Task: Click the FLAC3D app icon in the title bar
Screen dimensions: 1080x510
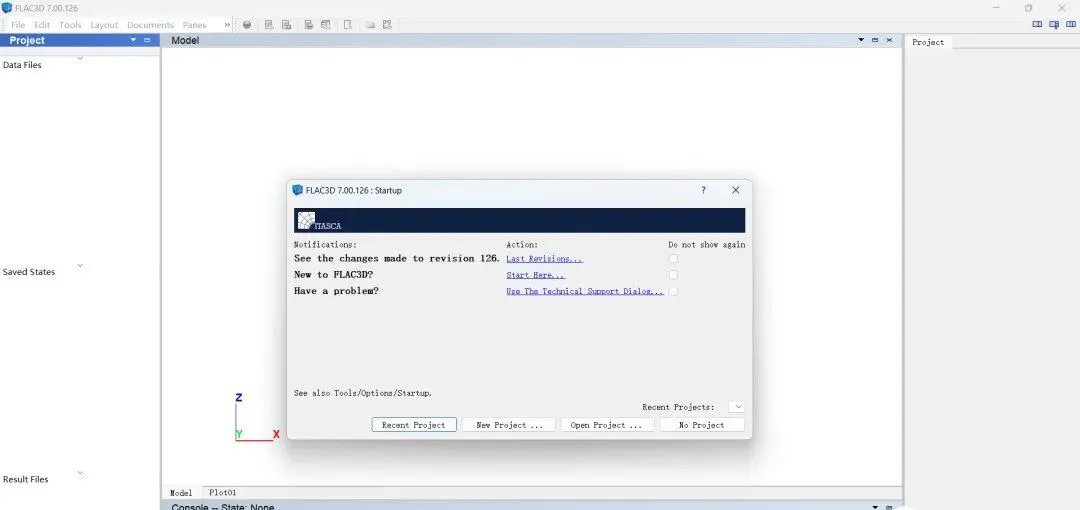Action: click(7, 8)
